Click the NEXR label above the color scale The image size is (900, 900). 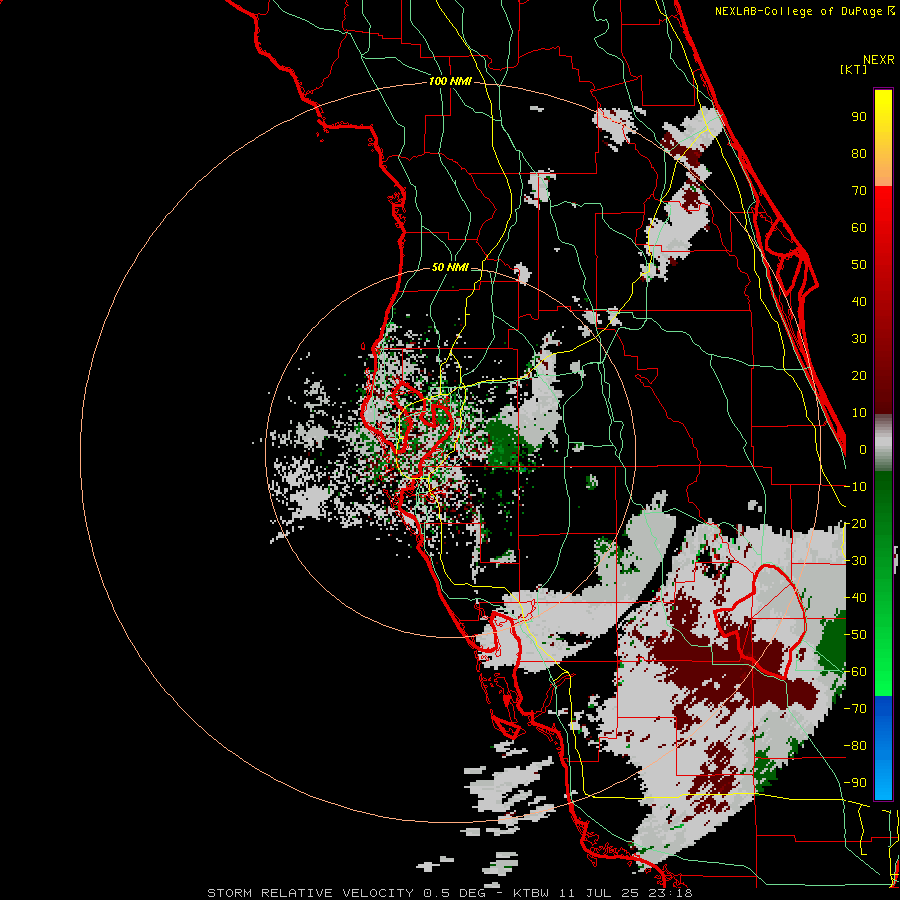coord(879,60)
